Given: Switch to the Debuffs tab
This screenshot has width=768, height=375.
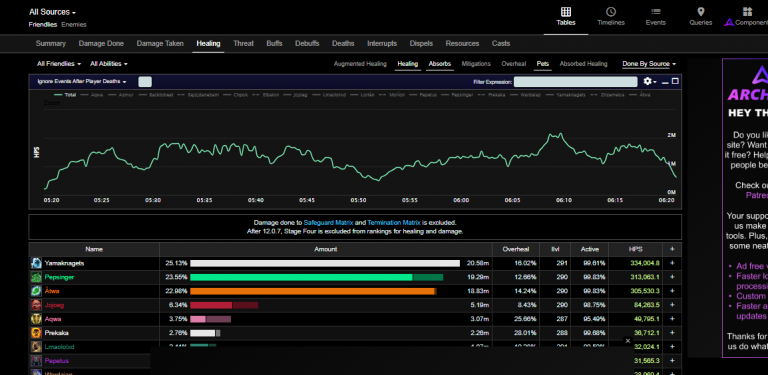Looking at the screenshot, I should (x=307, y=44).
